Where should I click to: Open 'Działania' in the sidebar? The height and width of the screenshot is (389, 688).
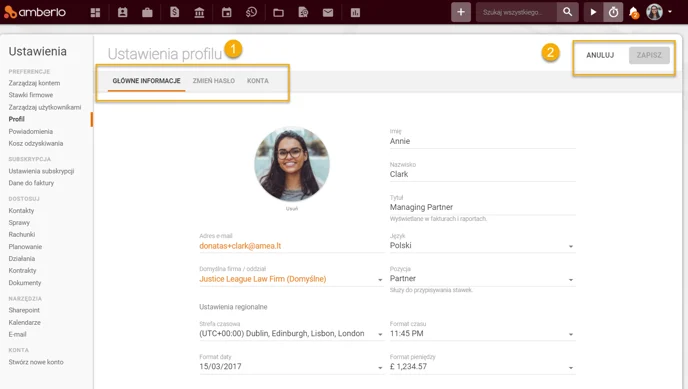(22, 258)
